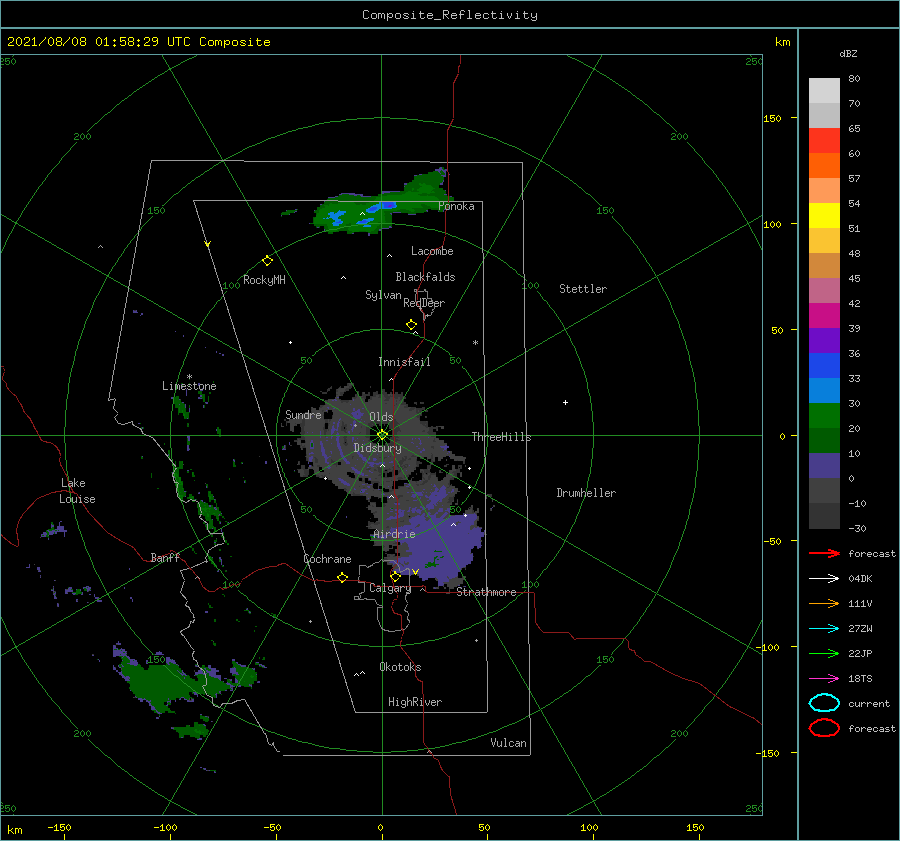Click the yellow radar center marker near Olds

[x=382, y=435]
